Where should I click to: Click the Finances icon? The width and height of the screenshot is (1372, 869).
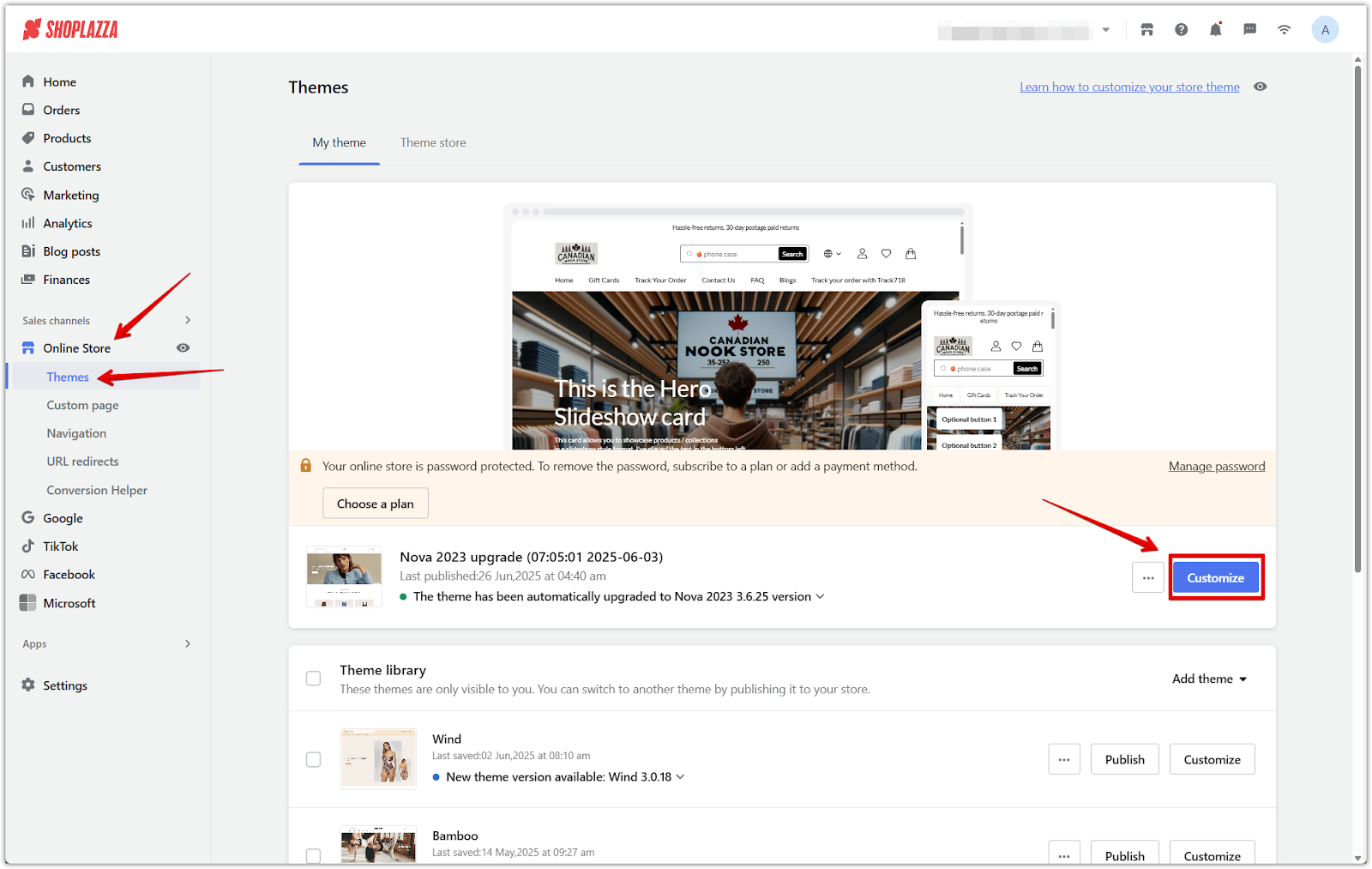(x=28, y=280)
